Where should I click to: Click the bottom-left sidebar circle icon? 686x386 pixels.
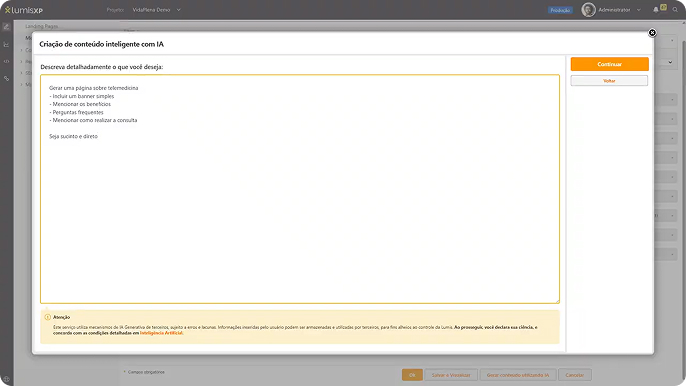6,379
